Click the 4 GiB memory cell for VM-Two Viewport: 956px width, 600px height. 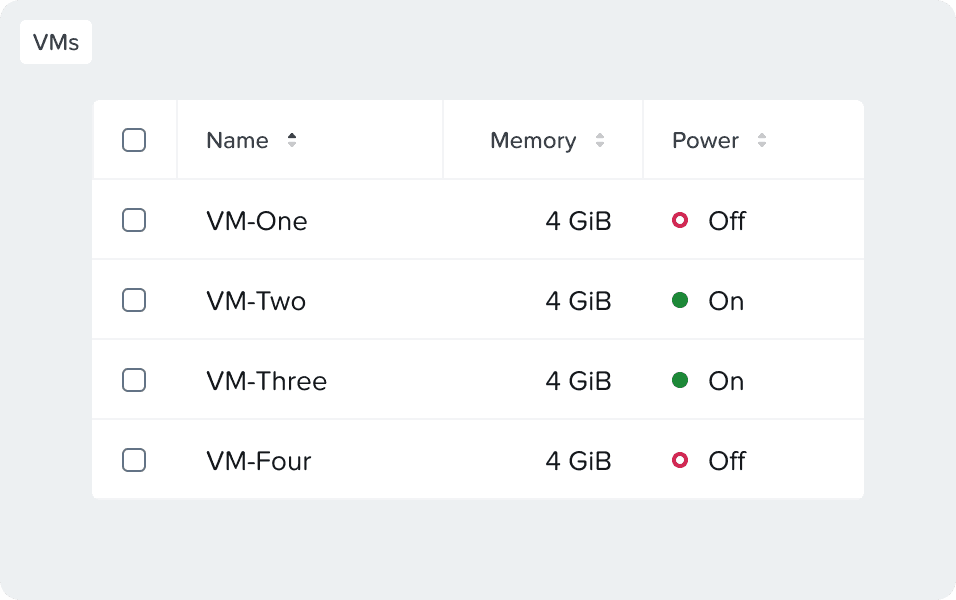[x=578, y=300]
